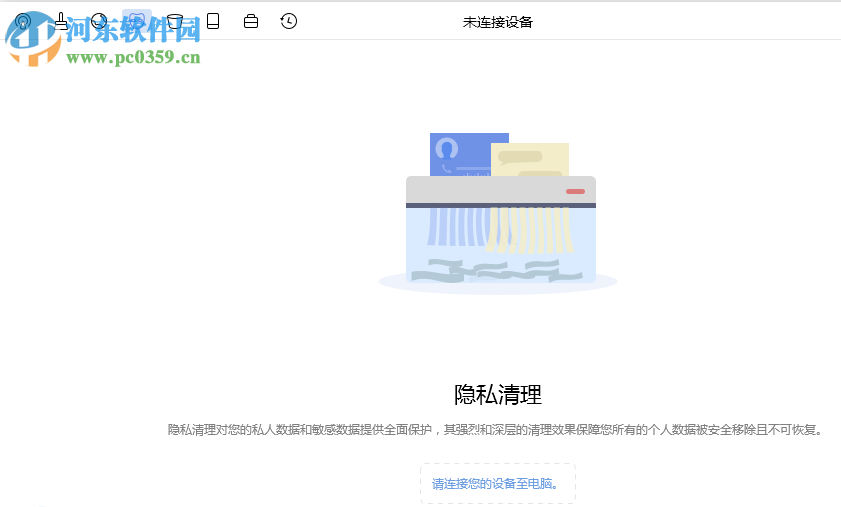
Task: Open the phone device icon
Action: click(x=213, y=21)
